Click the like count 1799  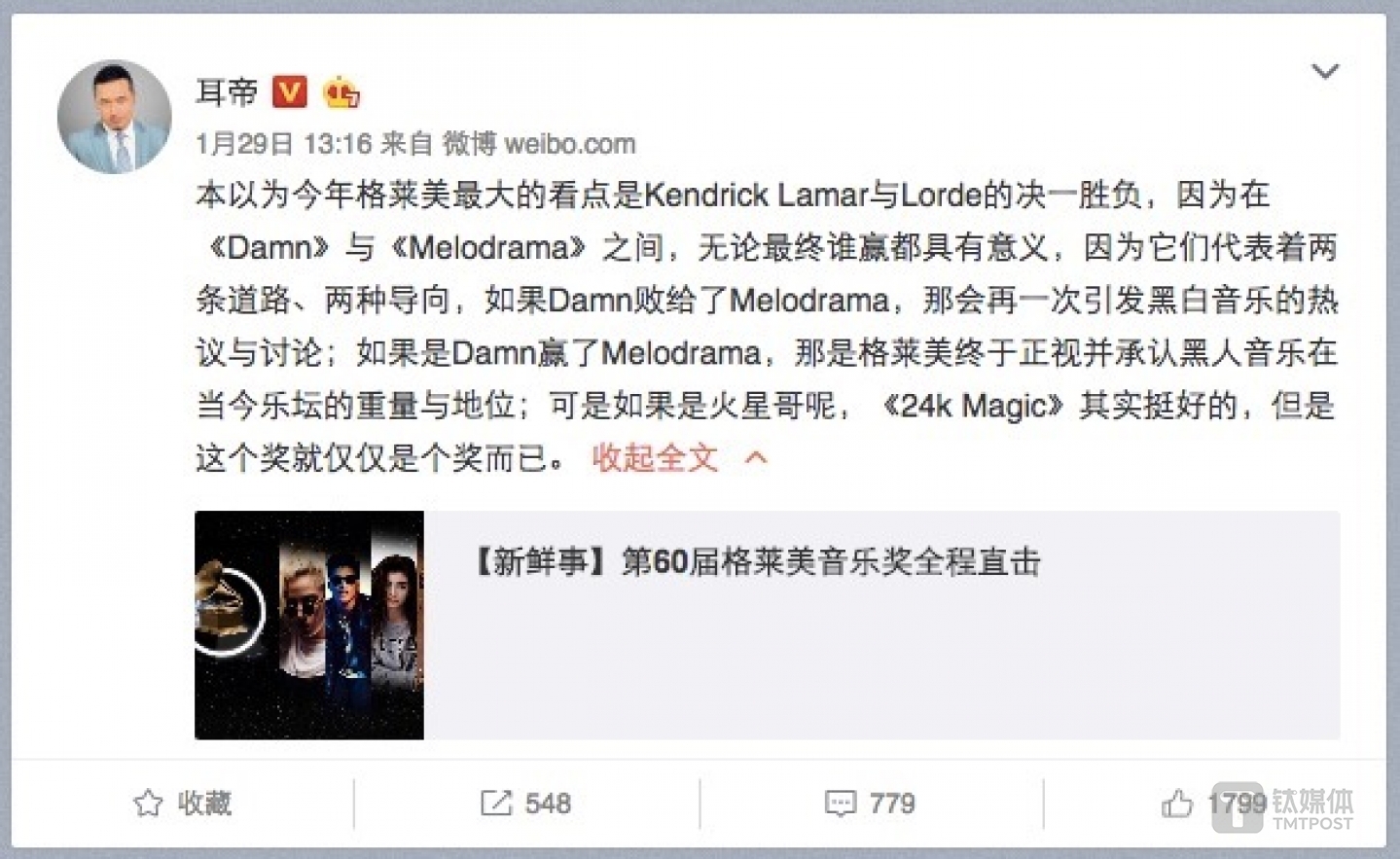(x=1237, y=804)
